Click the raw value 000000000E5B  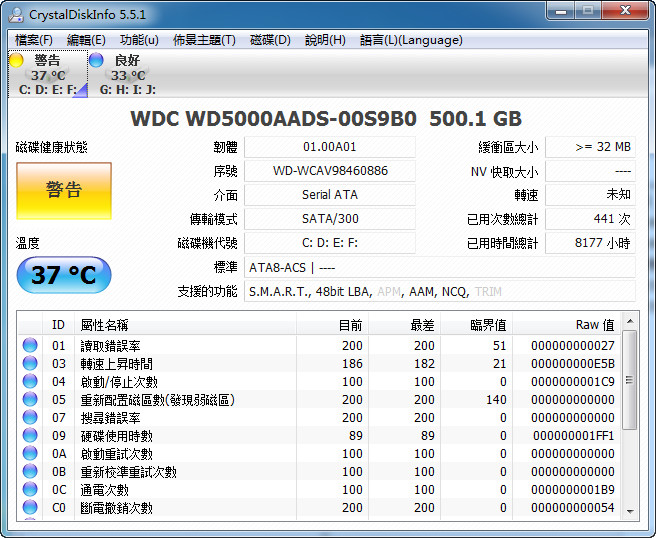573,364
